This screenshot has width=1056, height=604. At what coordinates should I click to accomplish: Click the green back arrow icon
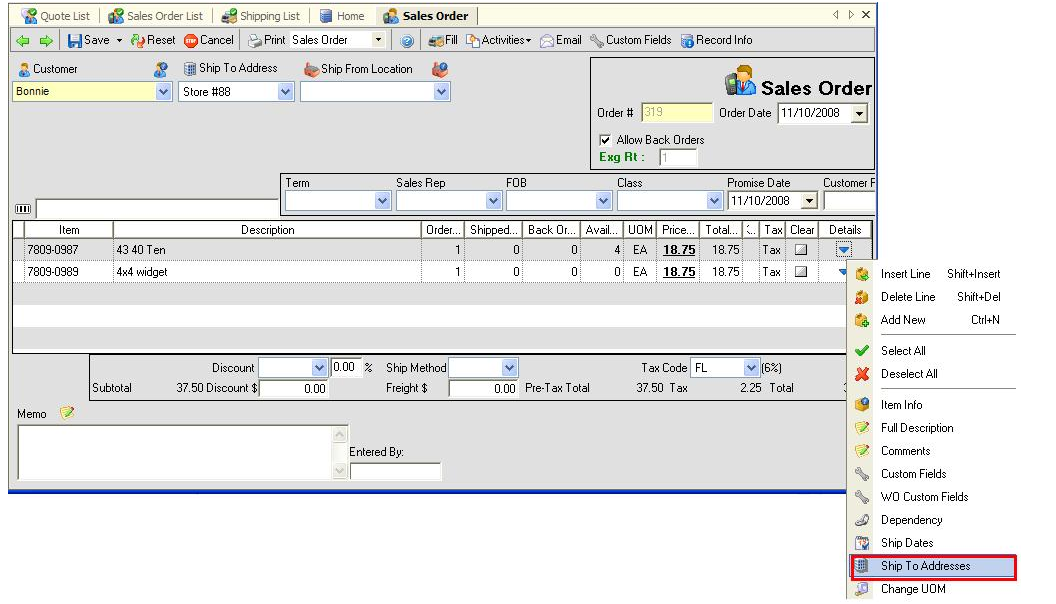point(23,41)
